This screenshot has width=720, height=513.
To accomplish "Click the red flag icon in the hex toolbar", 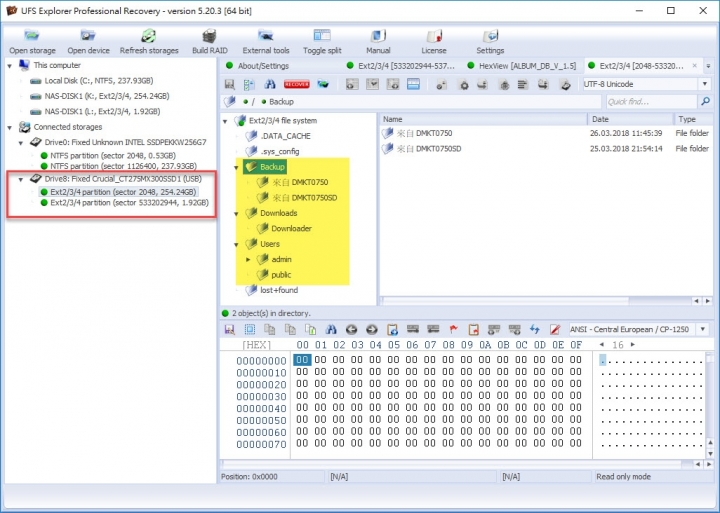I will click(453, 329).
